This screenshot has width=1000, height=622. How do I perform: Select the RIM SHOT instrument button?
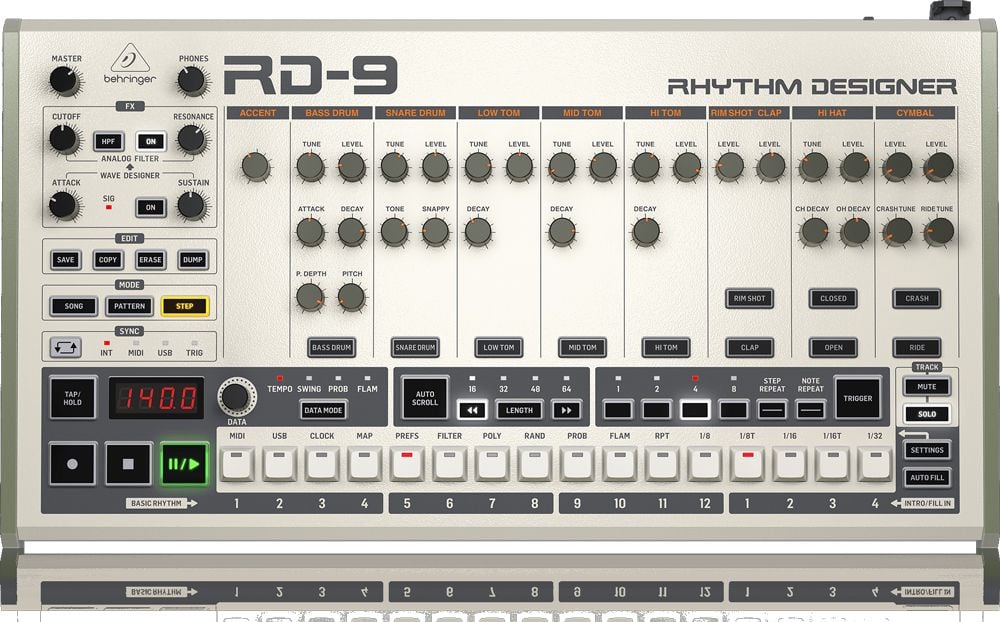pyautogui.click(x=749, y=299)
